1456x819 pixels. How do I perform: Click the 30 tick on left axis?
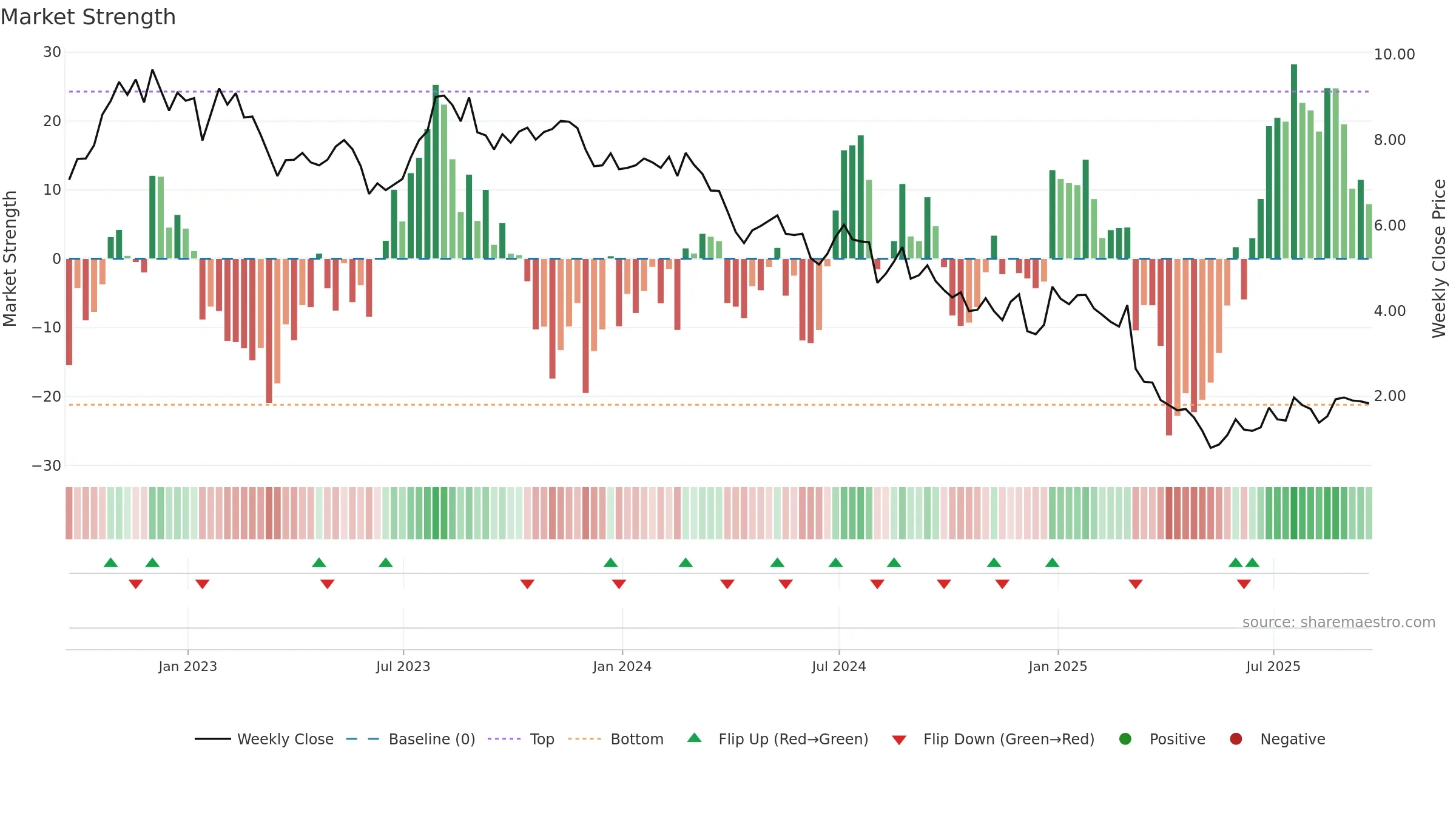click(x=52, y=52)
